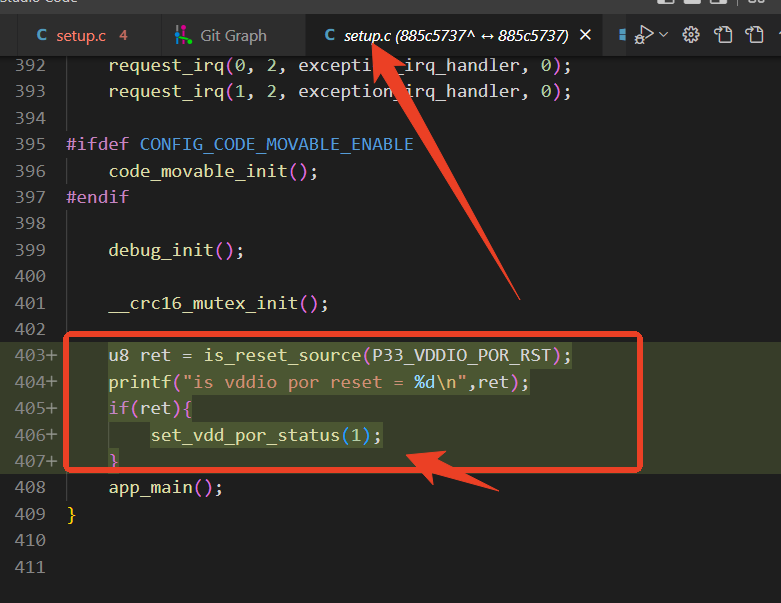The image size is (781, 603).
Task: Click added line marker 407+ in the gutter
Action: point(36,461)
